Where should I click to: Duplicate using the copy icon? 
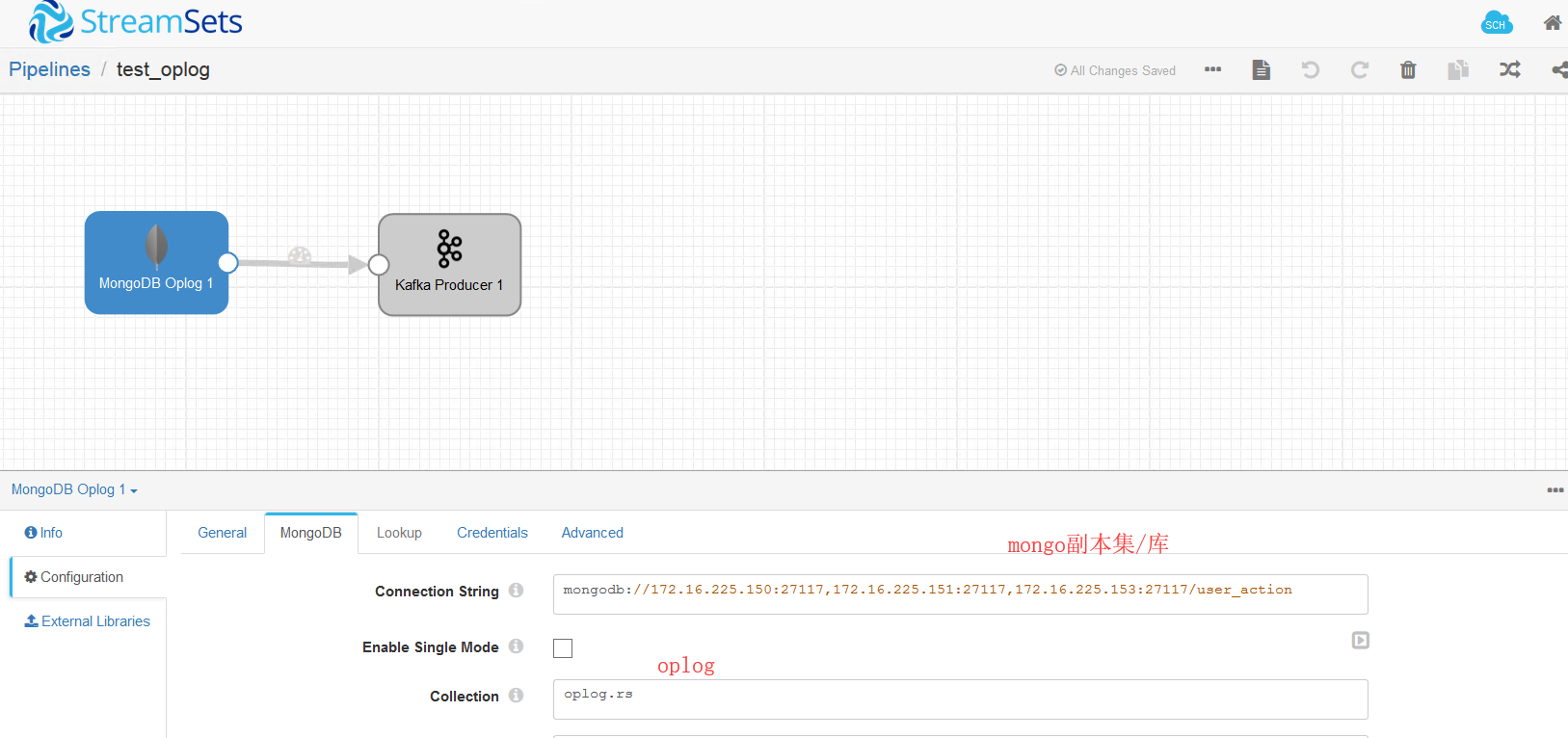pos(1458,69)
